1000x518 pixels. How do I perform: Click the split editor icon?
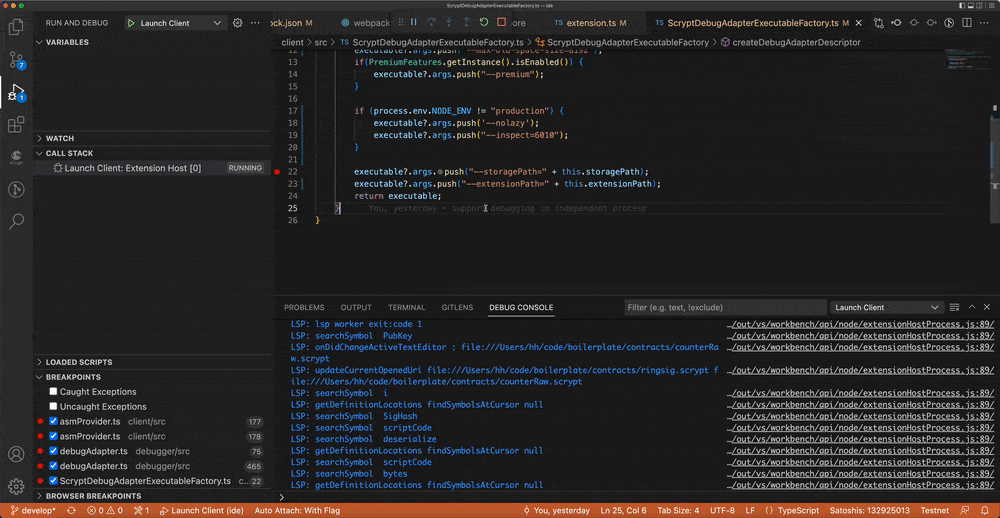[966, 23]
